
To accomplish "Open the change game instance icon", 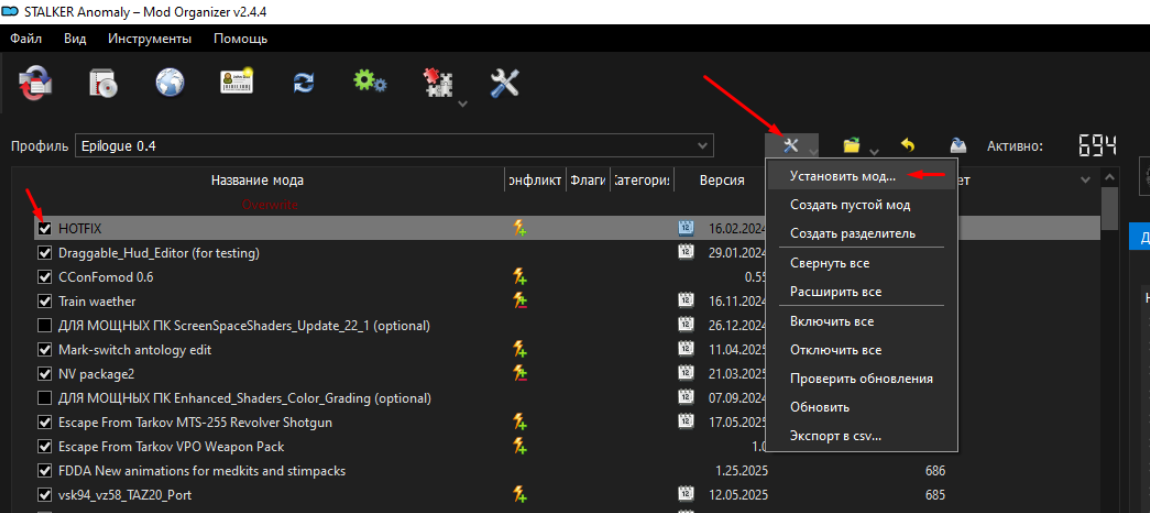I will [x=36, y=82].
